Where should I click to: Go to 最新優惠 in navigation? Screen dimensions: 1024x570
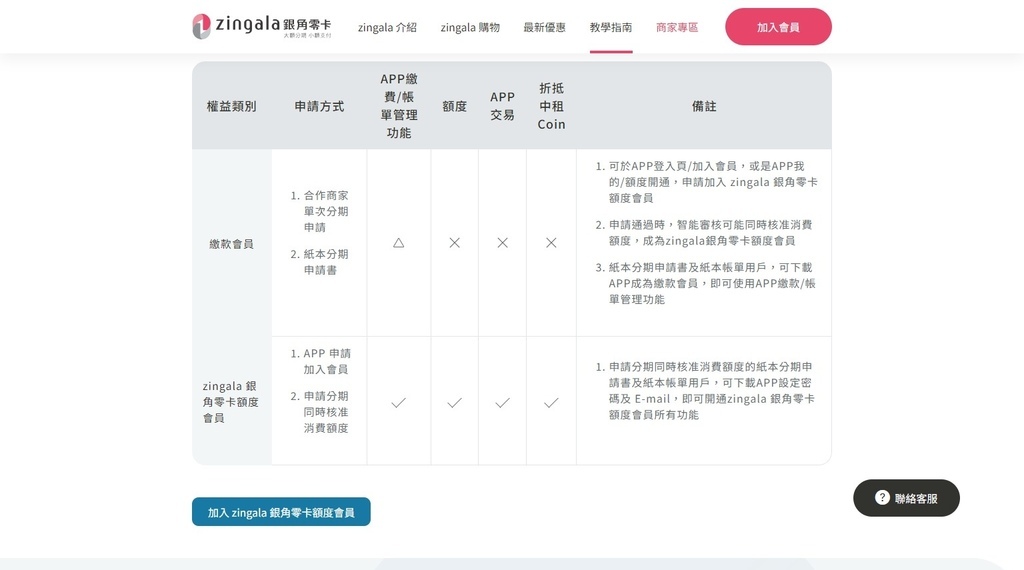click(x=544, y=27)
